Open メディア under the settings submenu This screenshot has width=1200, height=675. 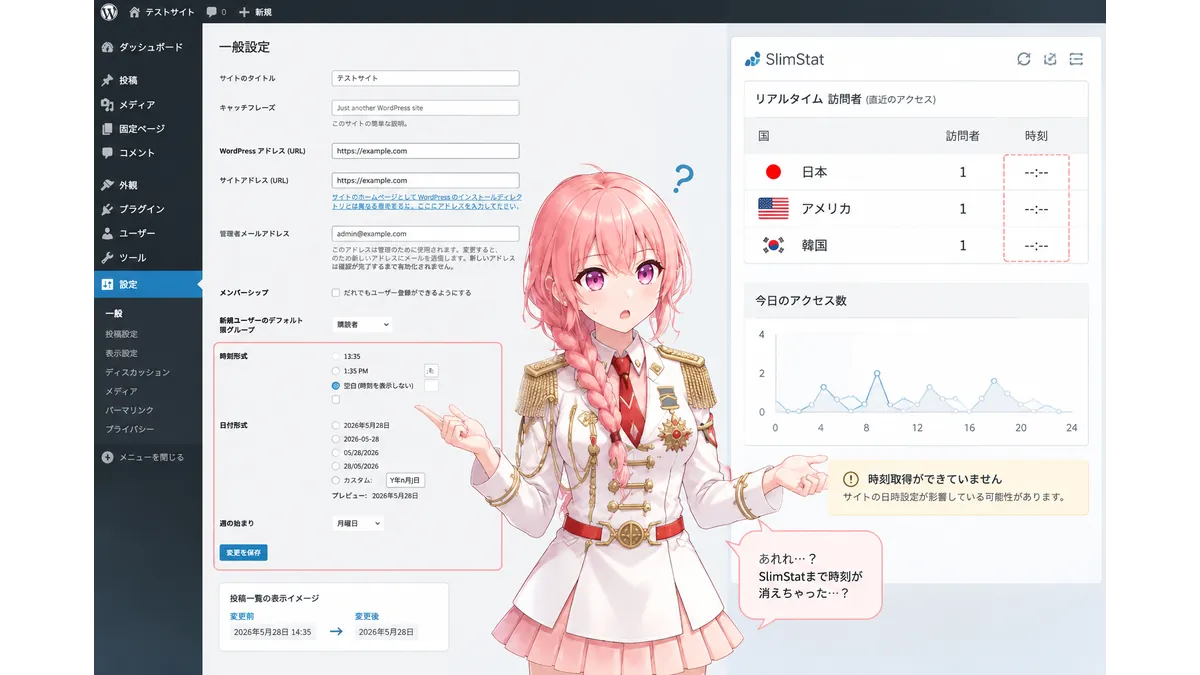coord(122,391)
